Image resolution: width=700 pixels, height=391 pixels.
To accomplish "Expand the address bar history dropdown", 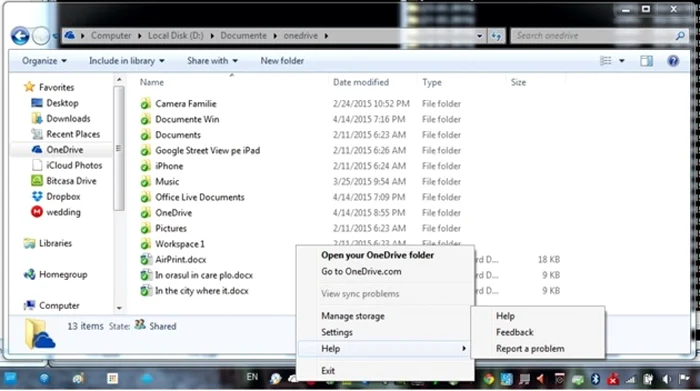I will [479, 36].
